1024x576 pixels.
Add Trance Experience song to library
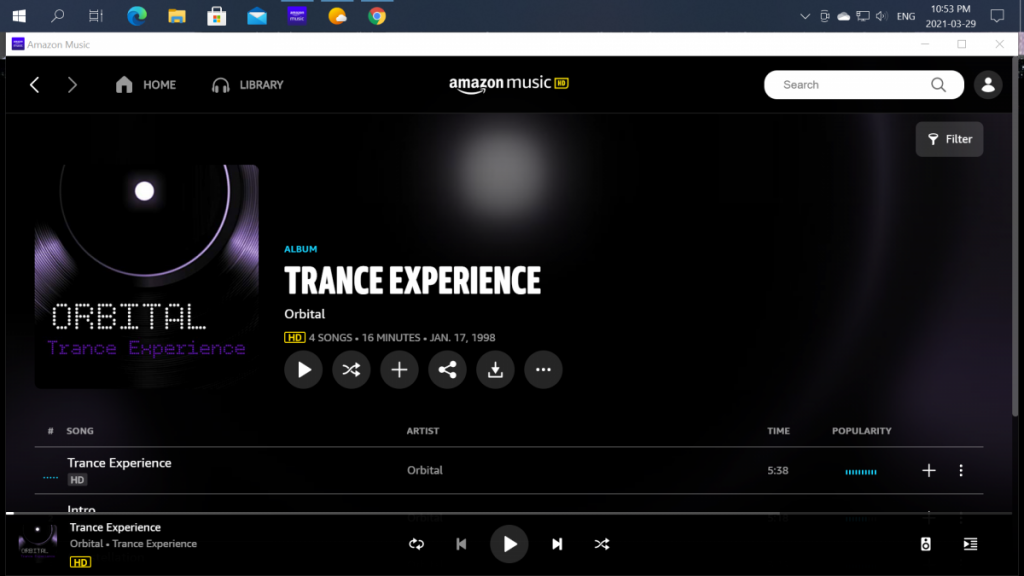[929, 470]
